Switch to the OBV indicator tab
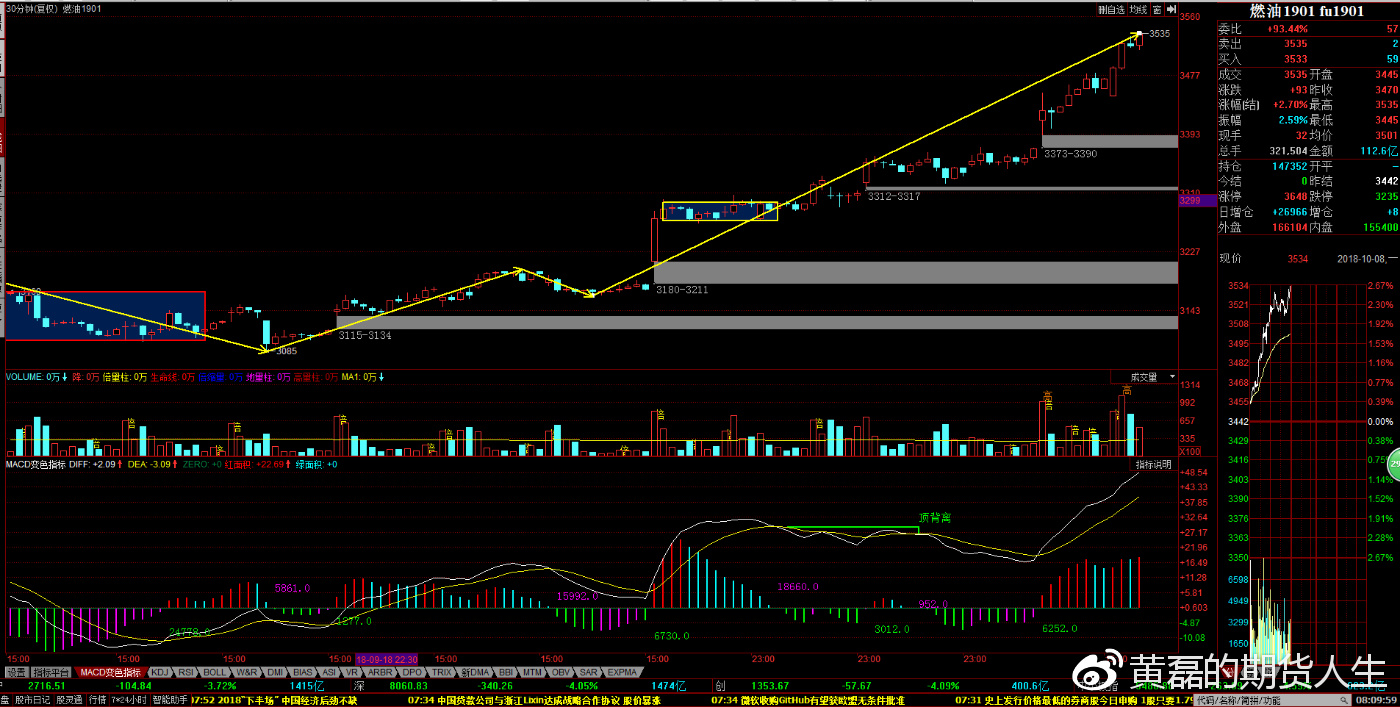The image size is (1400, 707). [x=561, y=672]
